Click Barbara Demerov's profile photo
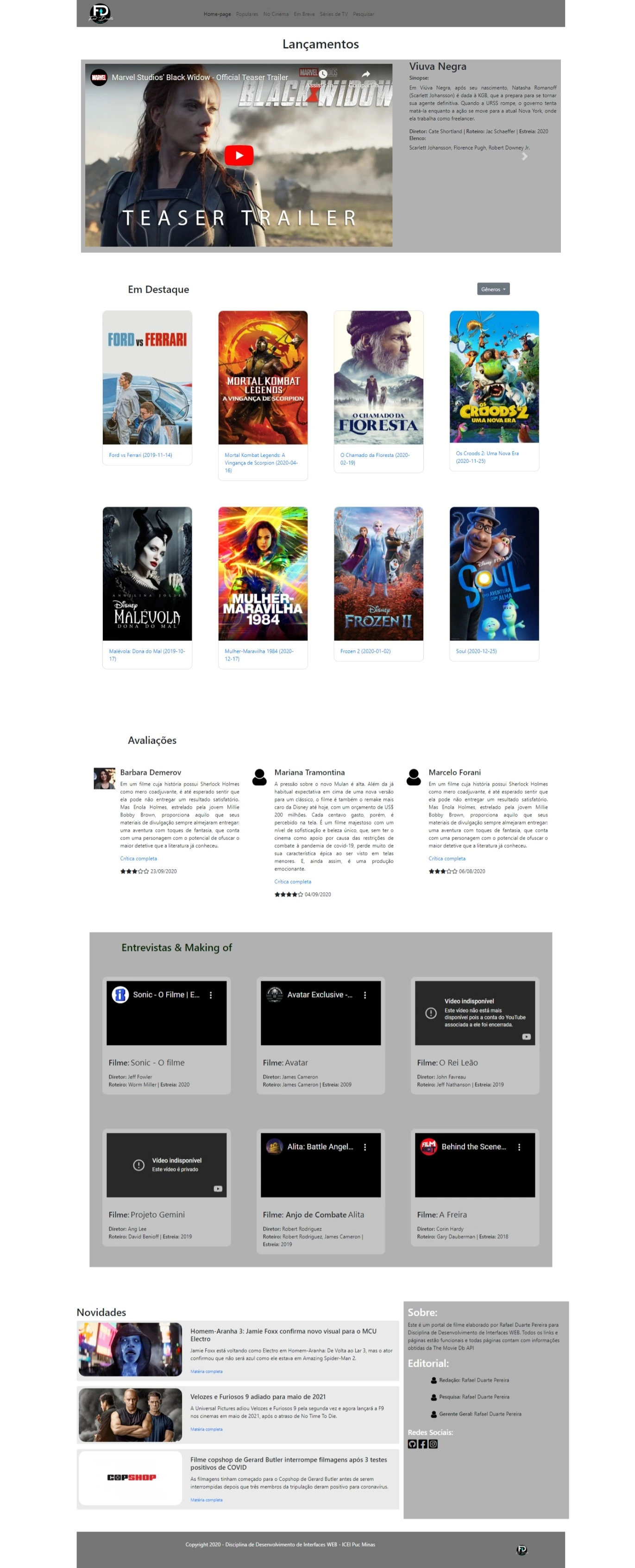The width and height of the screenshot is (635, 1568). tap(104, 778)
